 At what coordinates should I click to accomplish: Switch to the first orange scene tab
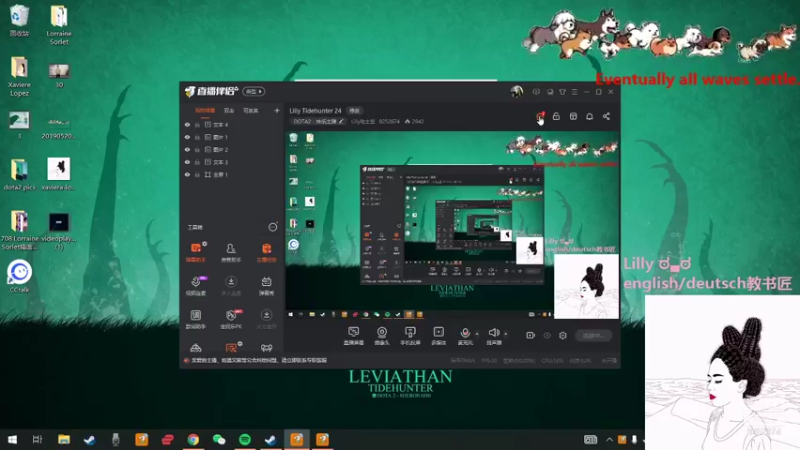[205, 111]
